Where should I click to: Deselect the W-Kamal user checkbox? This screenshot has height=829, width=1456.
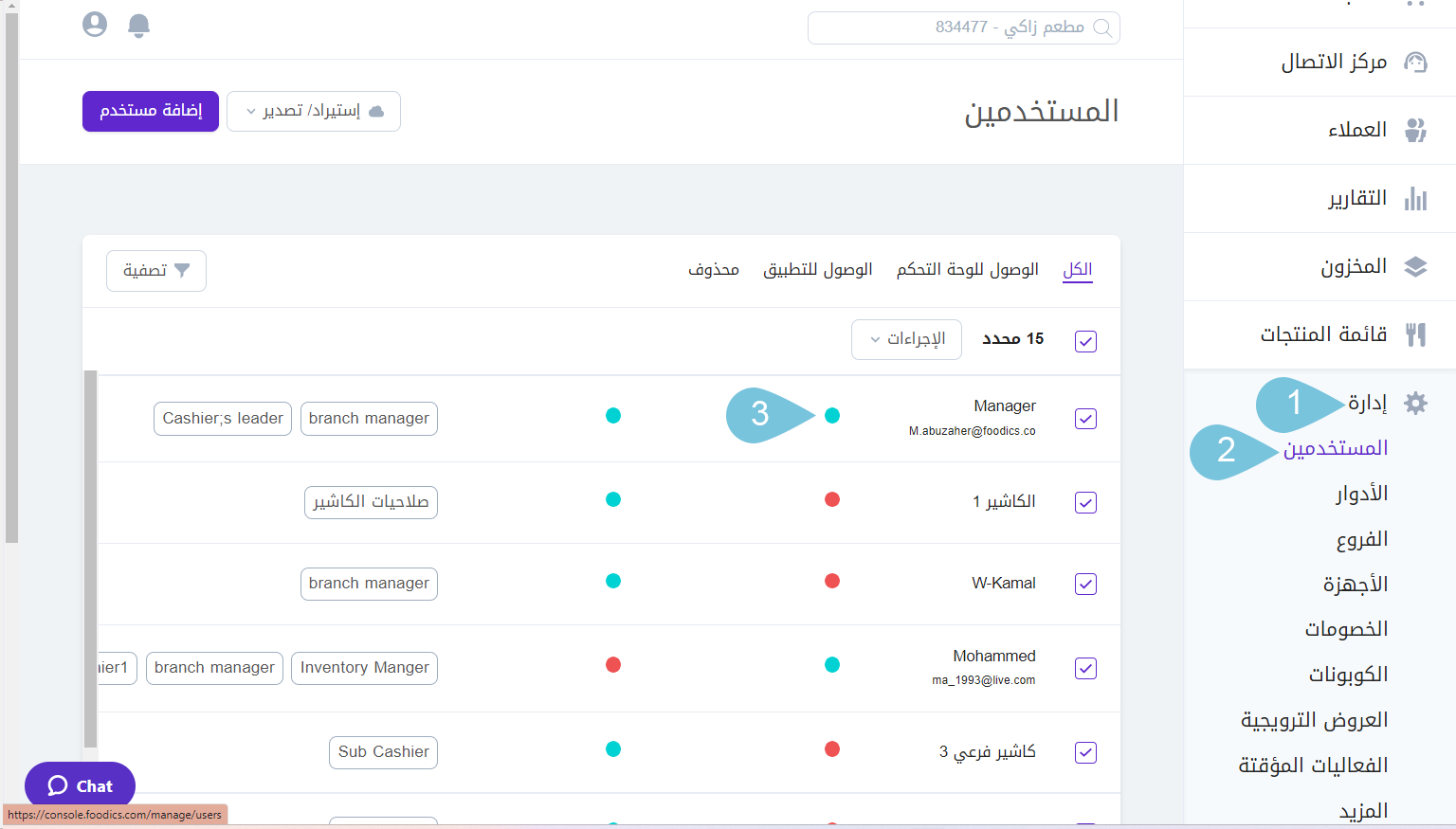[1085, 584]
